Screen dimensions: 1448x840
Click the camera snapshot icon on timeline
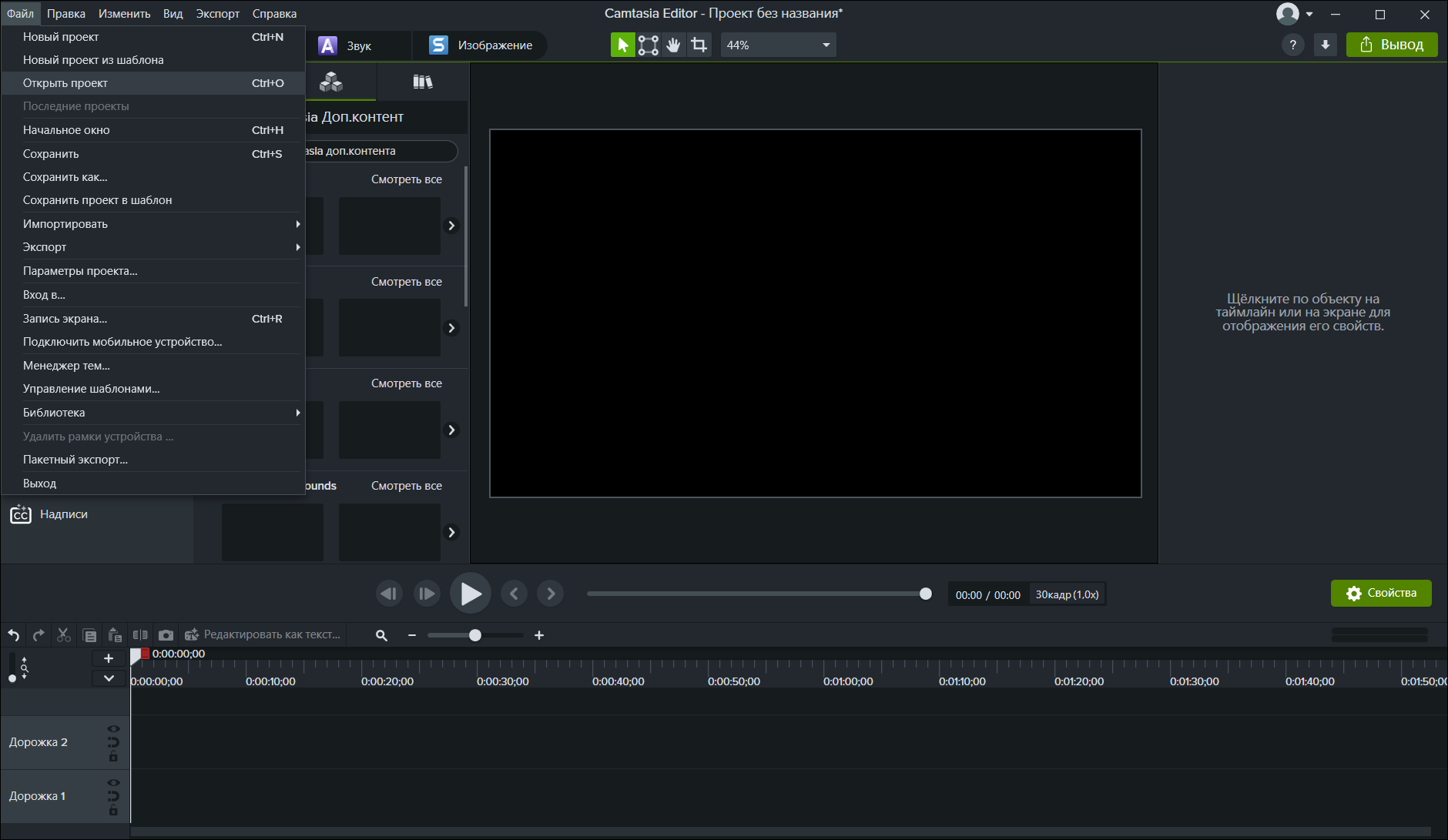tap(166, 635)
